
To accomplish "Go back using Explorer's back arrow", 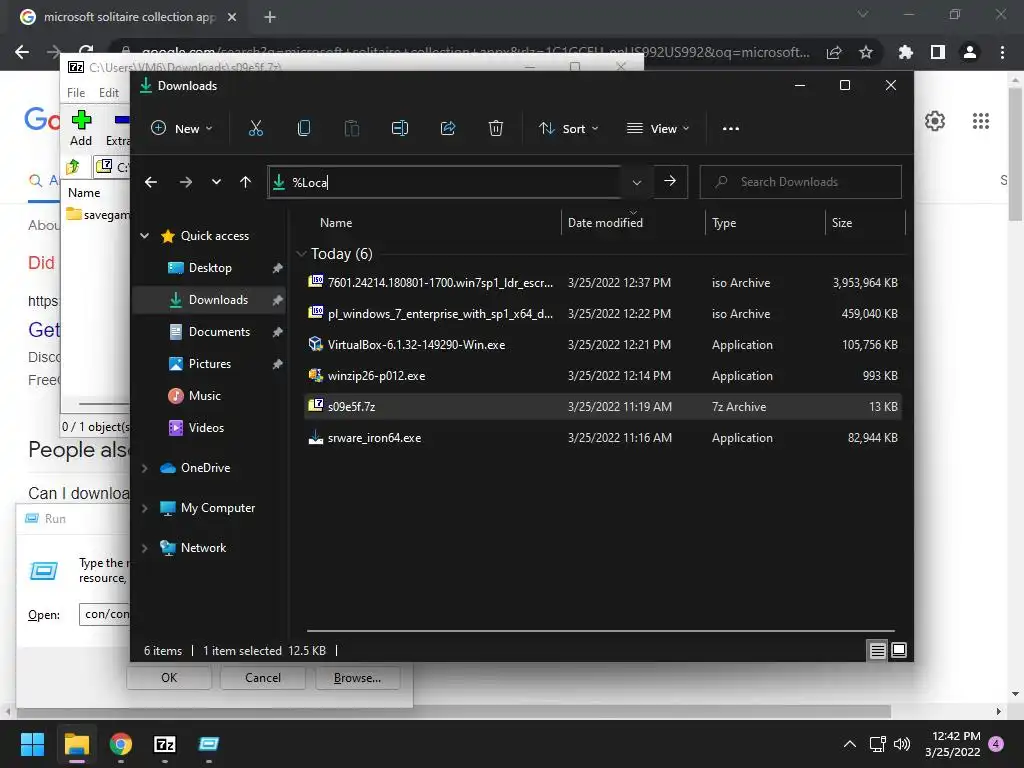I will pyautogui.click(x=151, y=182).
